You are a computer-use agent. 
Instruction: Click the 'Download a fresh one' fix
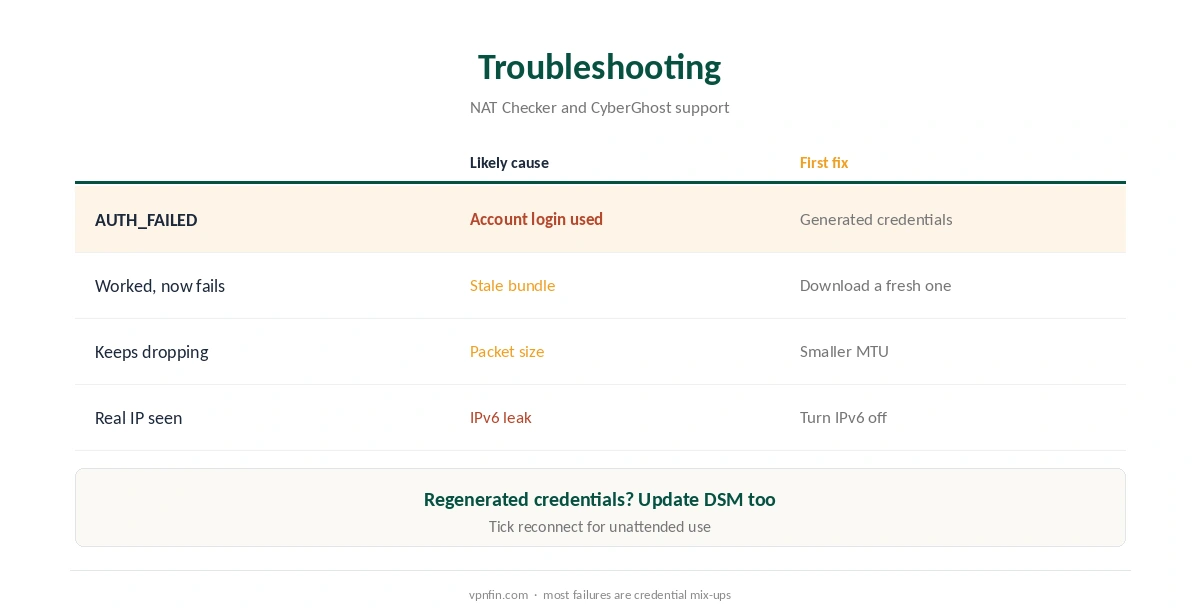875,285
